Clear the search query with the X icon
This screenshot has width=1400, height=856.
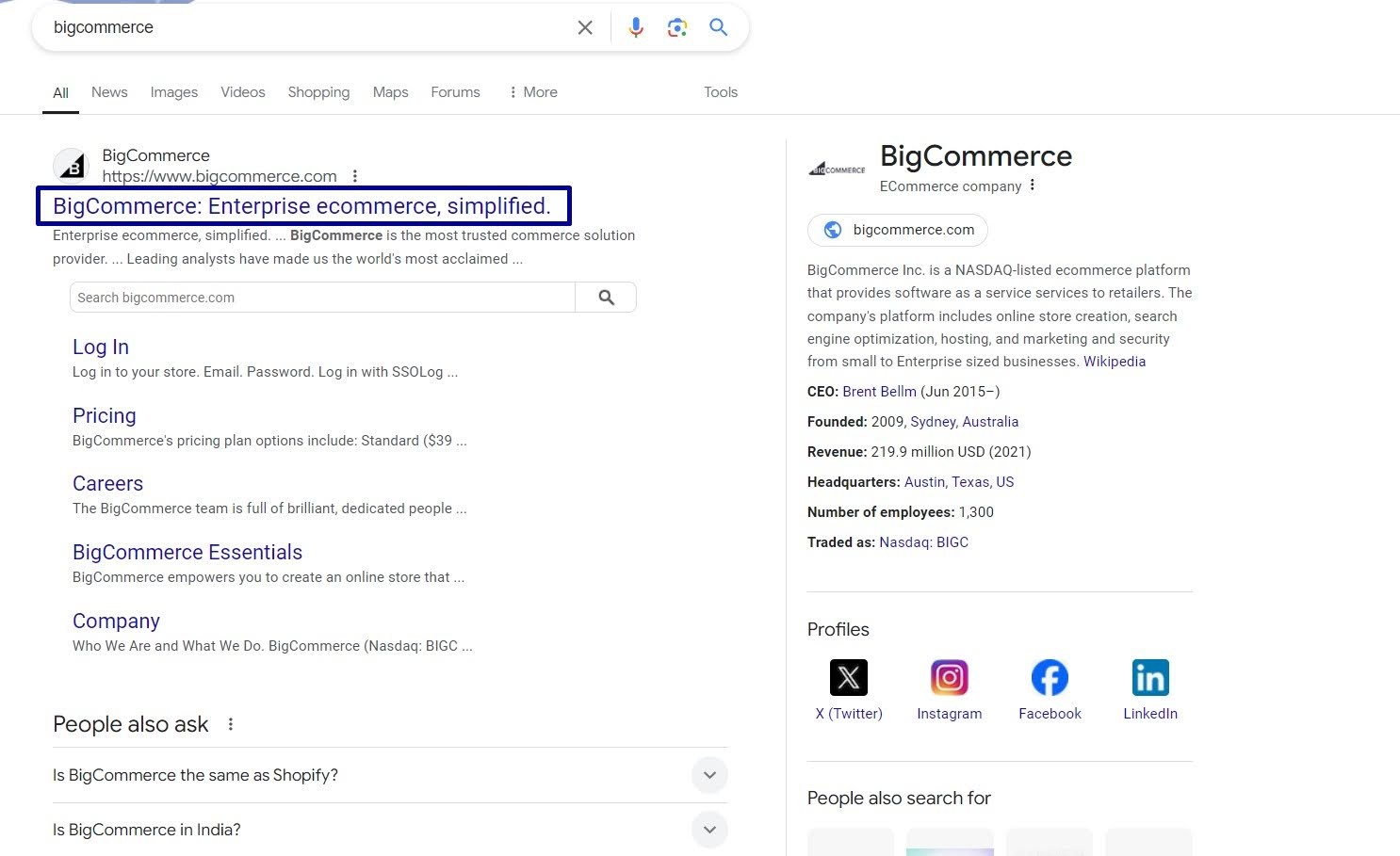pos(585,27)
